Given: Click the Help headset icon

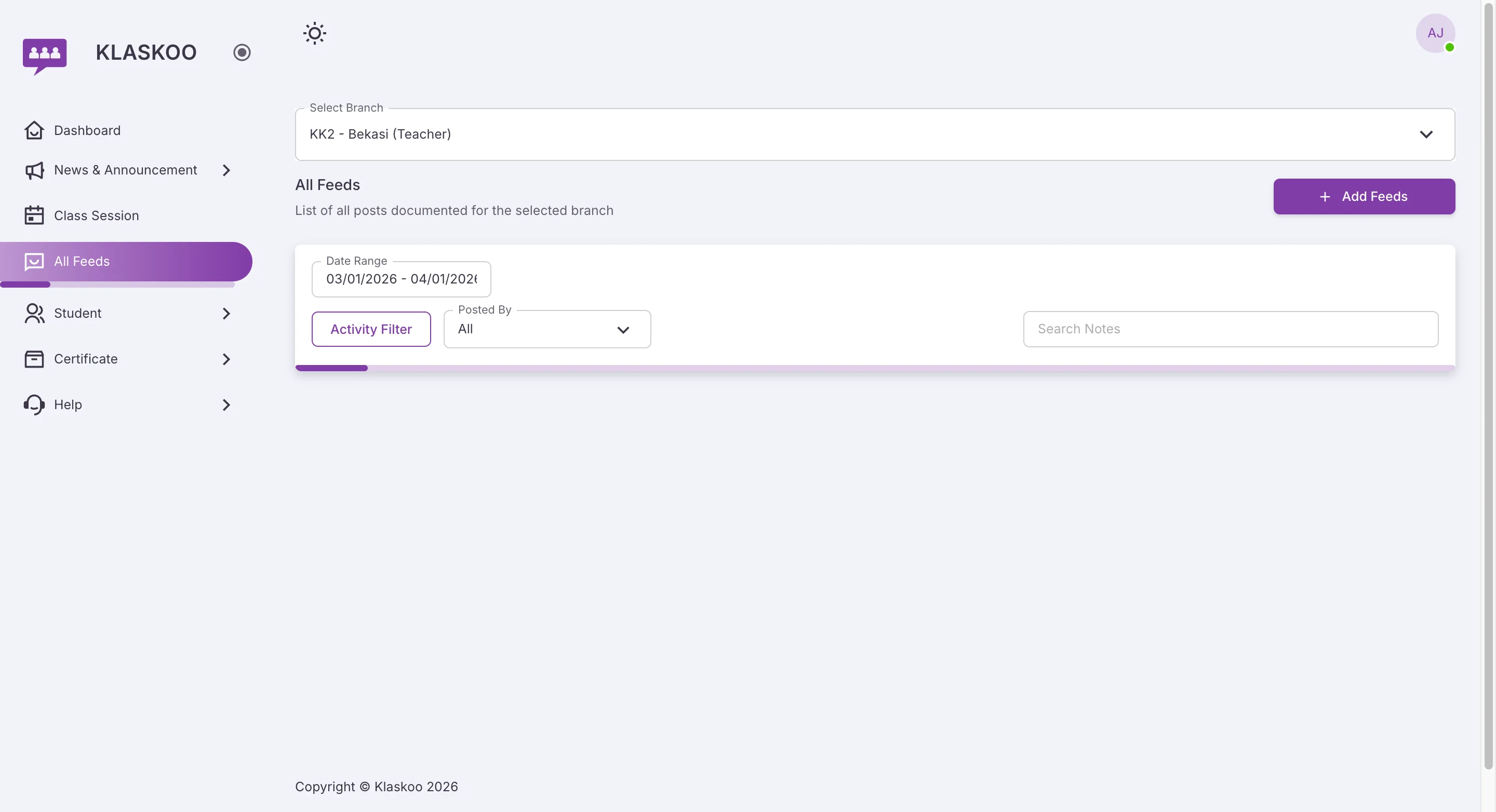Looking at the screenshot, I should pos(34,404).
